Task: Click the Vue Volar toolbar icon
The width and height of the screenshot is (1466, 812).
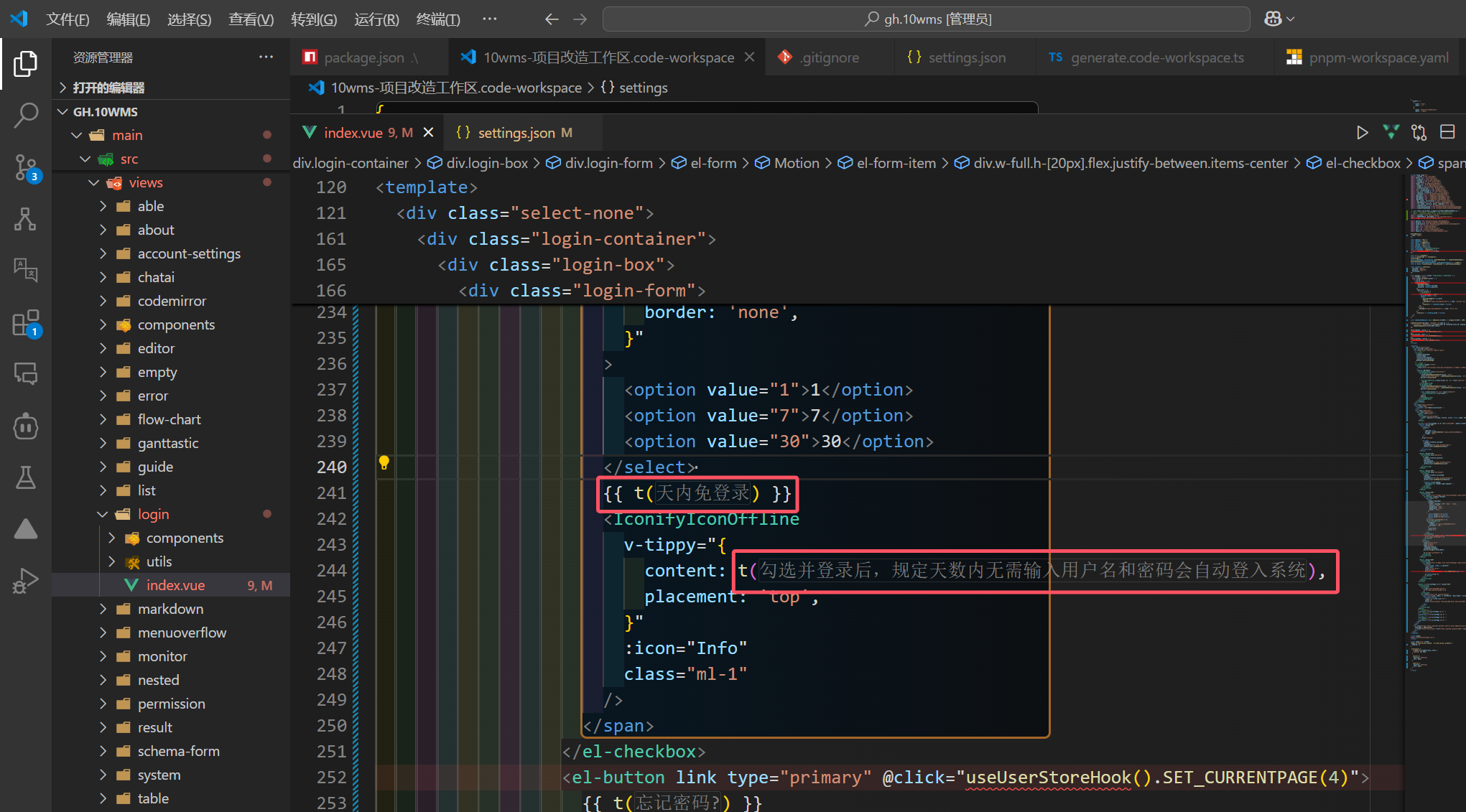Action: 1391,133
